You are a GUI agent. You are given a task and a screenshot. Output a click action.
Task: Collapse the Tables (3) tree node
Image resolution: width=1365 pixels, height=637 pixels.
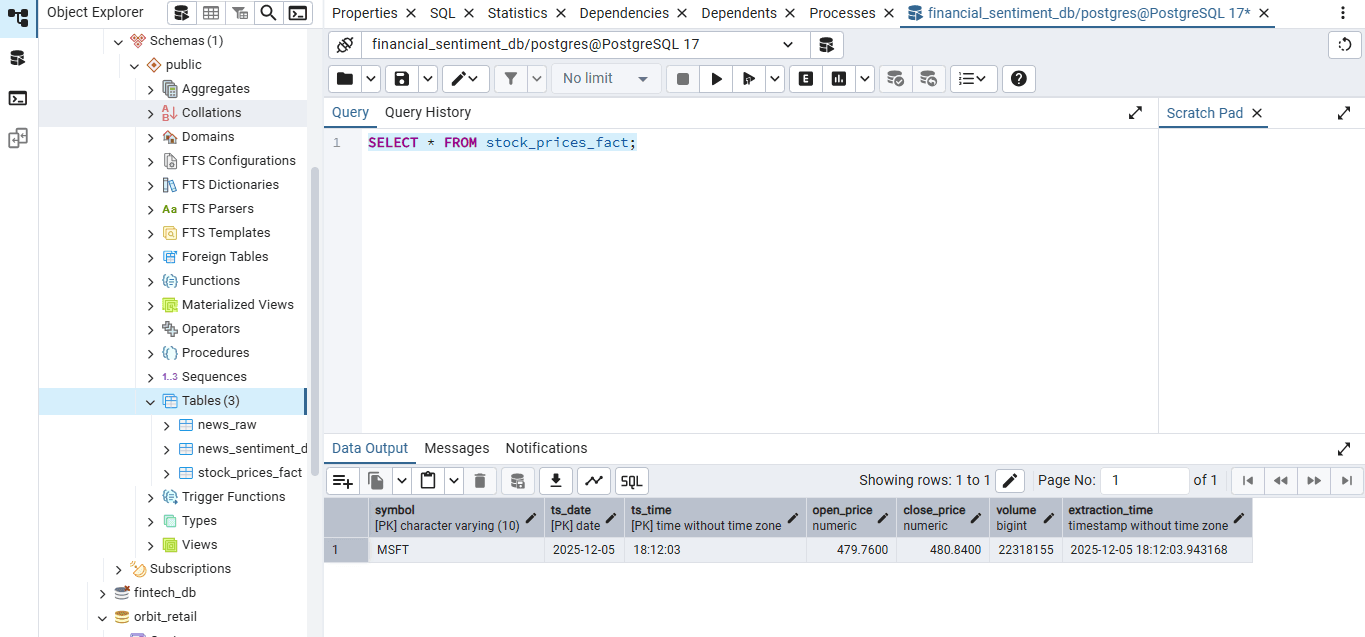151,401
